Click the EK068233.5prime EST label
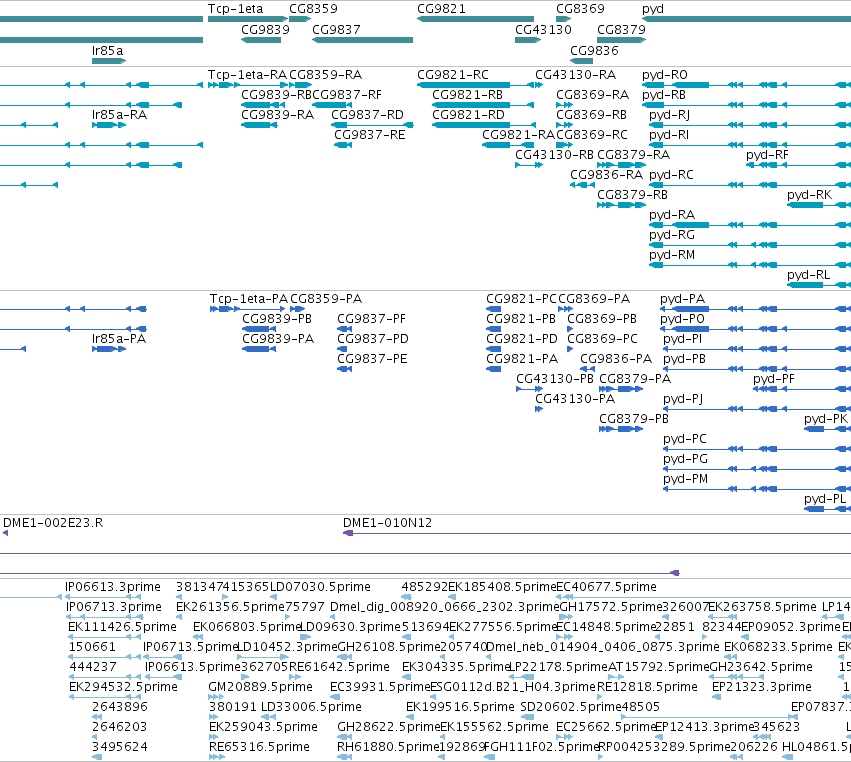The height and width of the screenshot is (762, 851). (778, 647)
